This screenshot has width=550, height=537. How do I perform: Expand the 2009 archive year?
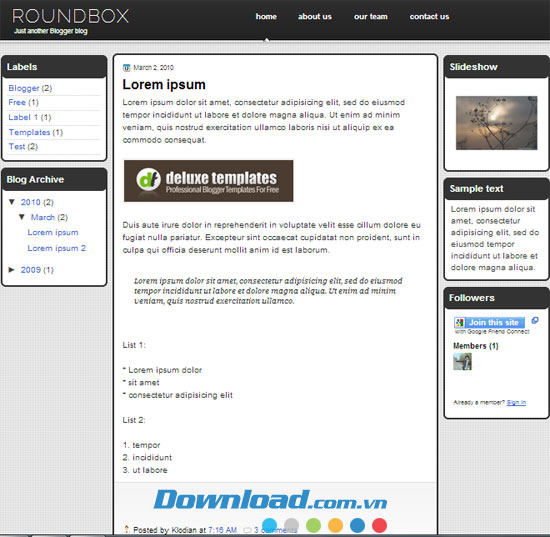(x=12, y=269)
